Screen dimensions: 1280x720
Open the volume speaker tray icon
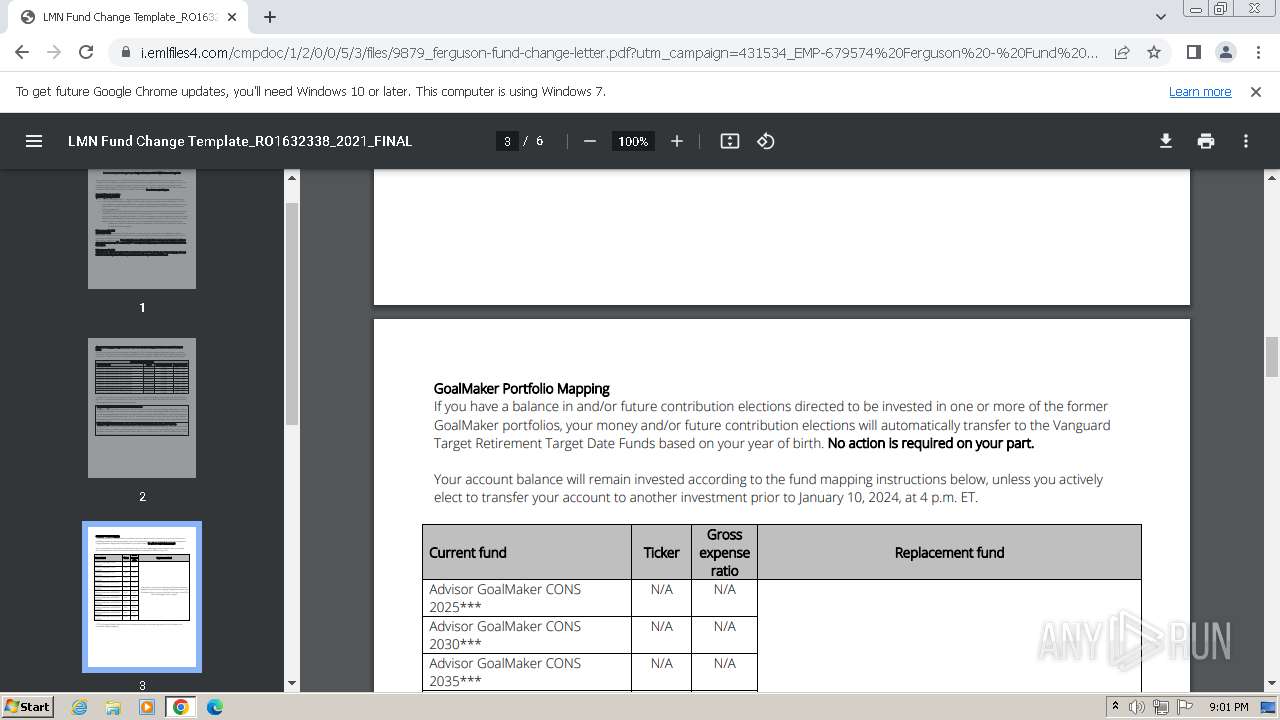coord(1137,707)
